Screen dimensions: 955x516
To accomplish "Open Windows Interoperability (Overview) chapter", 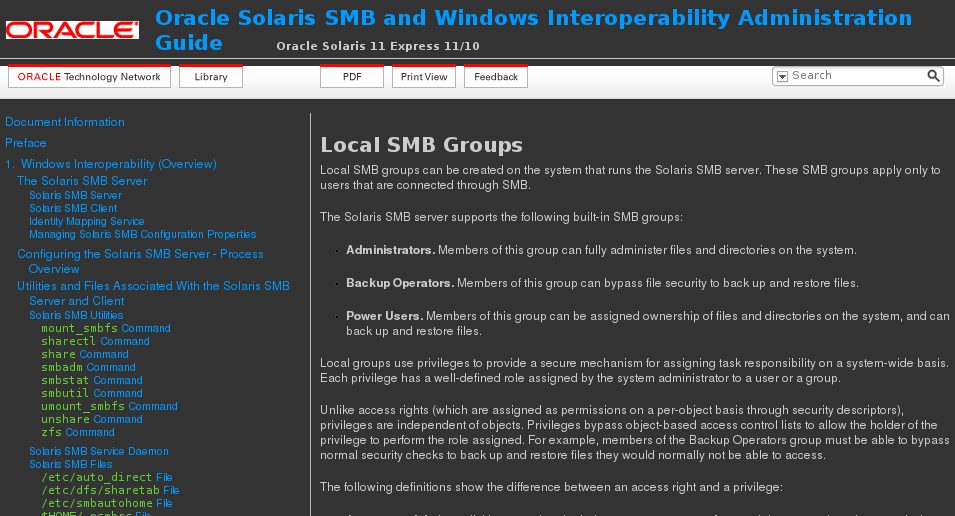I will click(x=119, y=164).
